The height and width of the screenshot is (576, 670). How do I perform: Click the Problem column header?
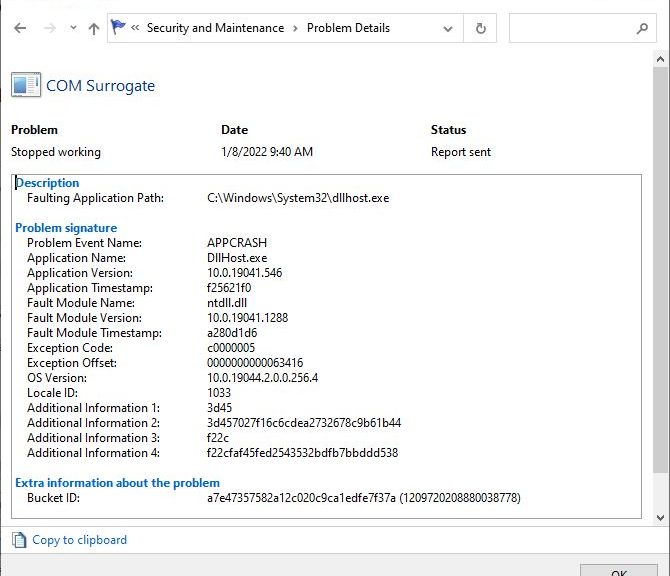coord(34,129)
